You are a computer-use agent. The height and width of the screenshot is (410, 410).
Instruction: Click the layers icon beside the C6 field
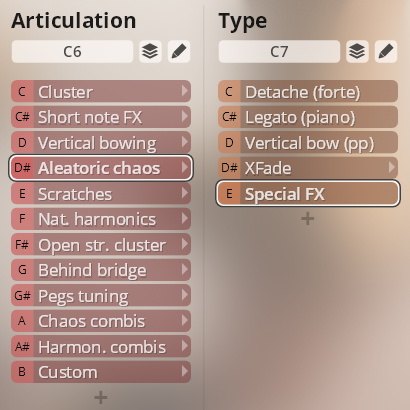[150, 52]
